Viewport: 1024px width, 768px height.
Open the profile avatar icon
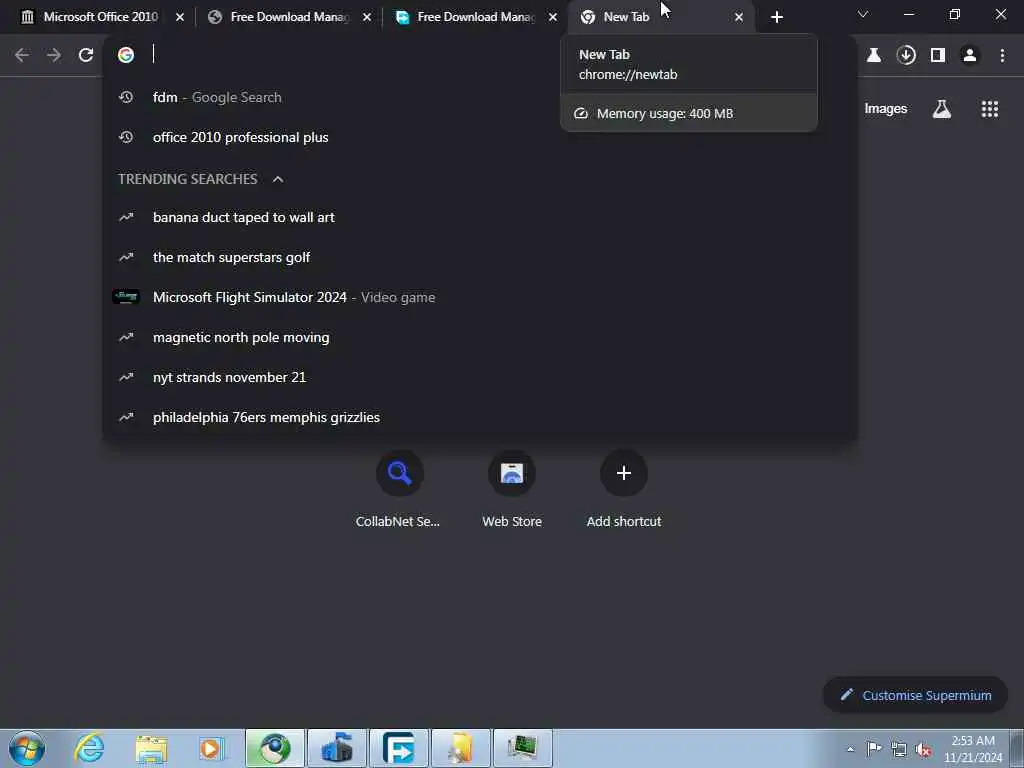[970, 55]
